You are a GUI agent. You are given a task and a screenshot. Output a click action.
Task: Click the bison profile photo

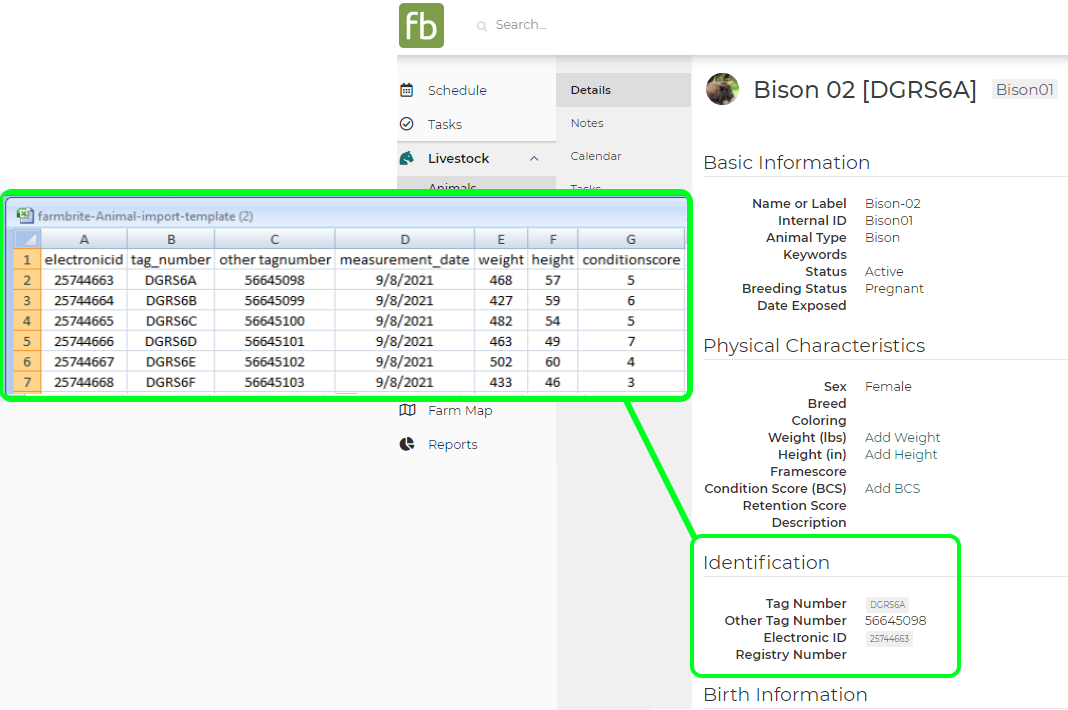[723, 89]
